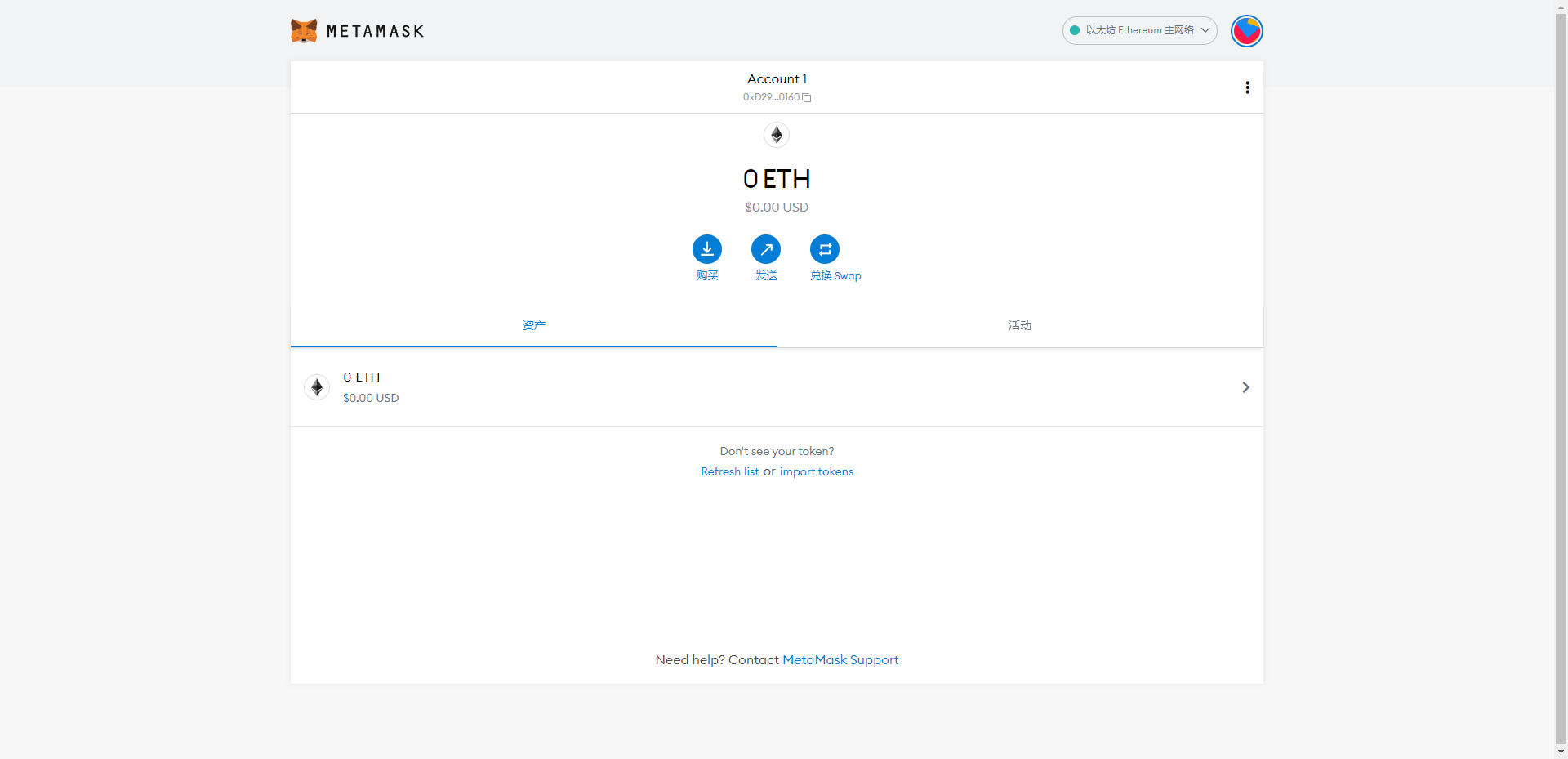Click the page's vertical scrollbar

pyautogui.click(x=1561, y=376)
